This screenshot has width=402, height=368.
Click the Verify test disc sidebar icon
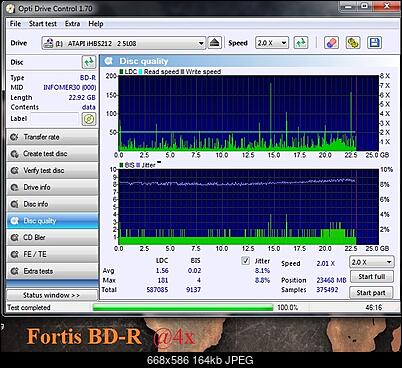click(14, 171)
